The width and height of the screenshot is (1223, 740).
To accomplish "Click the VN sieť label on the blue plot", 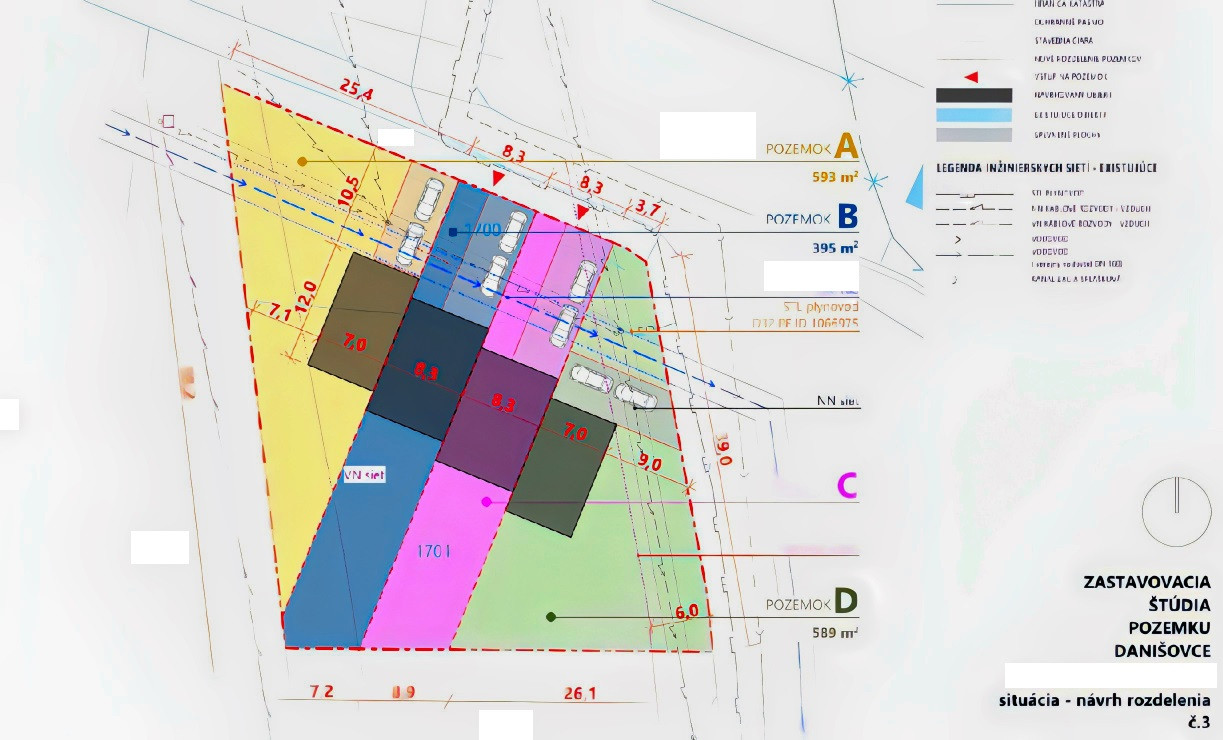I will pos(364,475).
